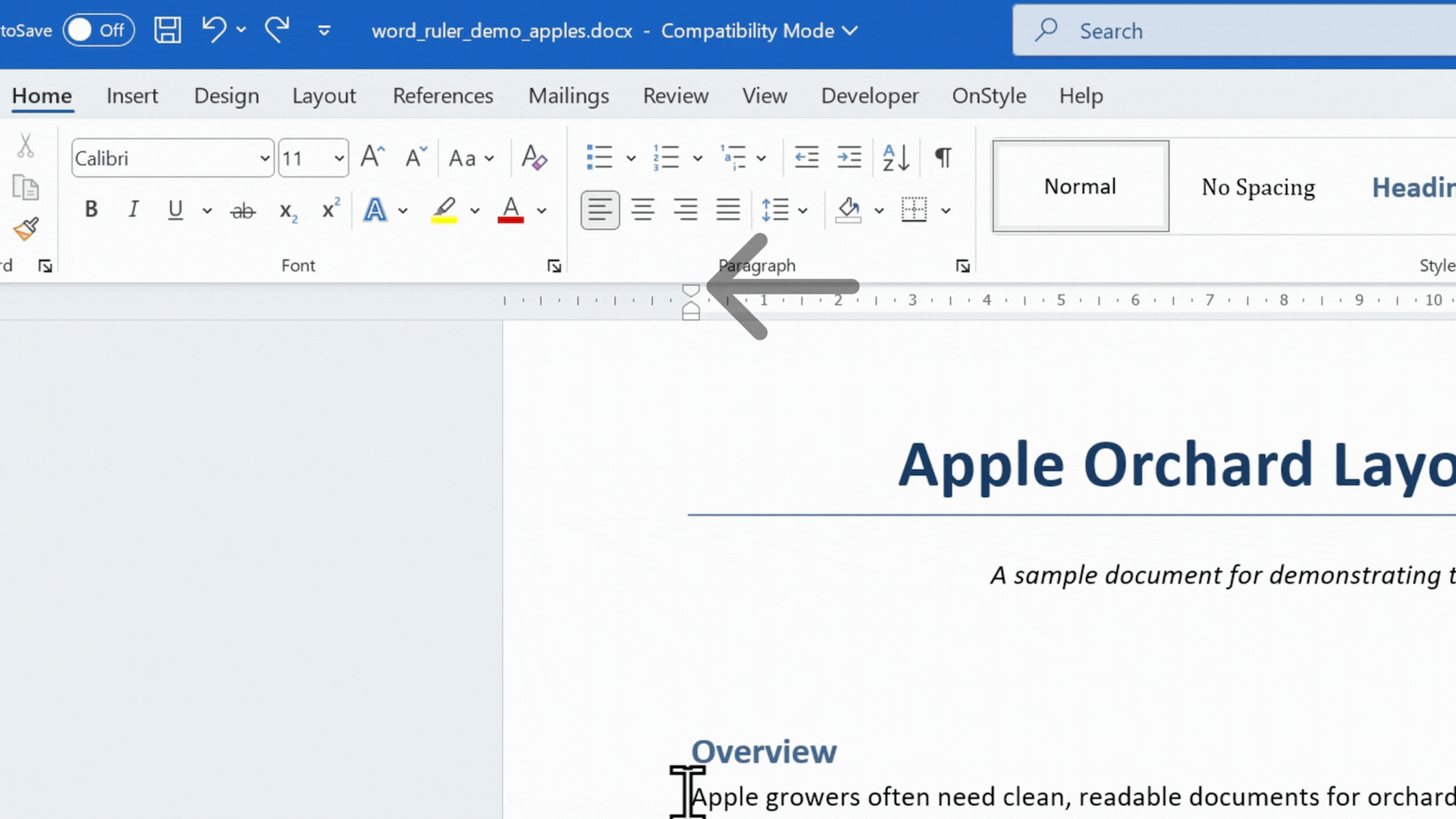Sort text with A-Z icon
1456x819 pixels.
click(896, 158)
